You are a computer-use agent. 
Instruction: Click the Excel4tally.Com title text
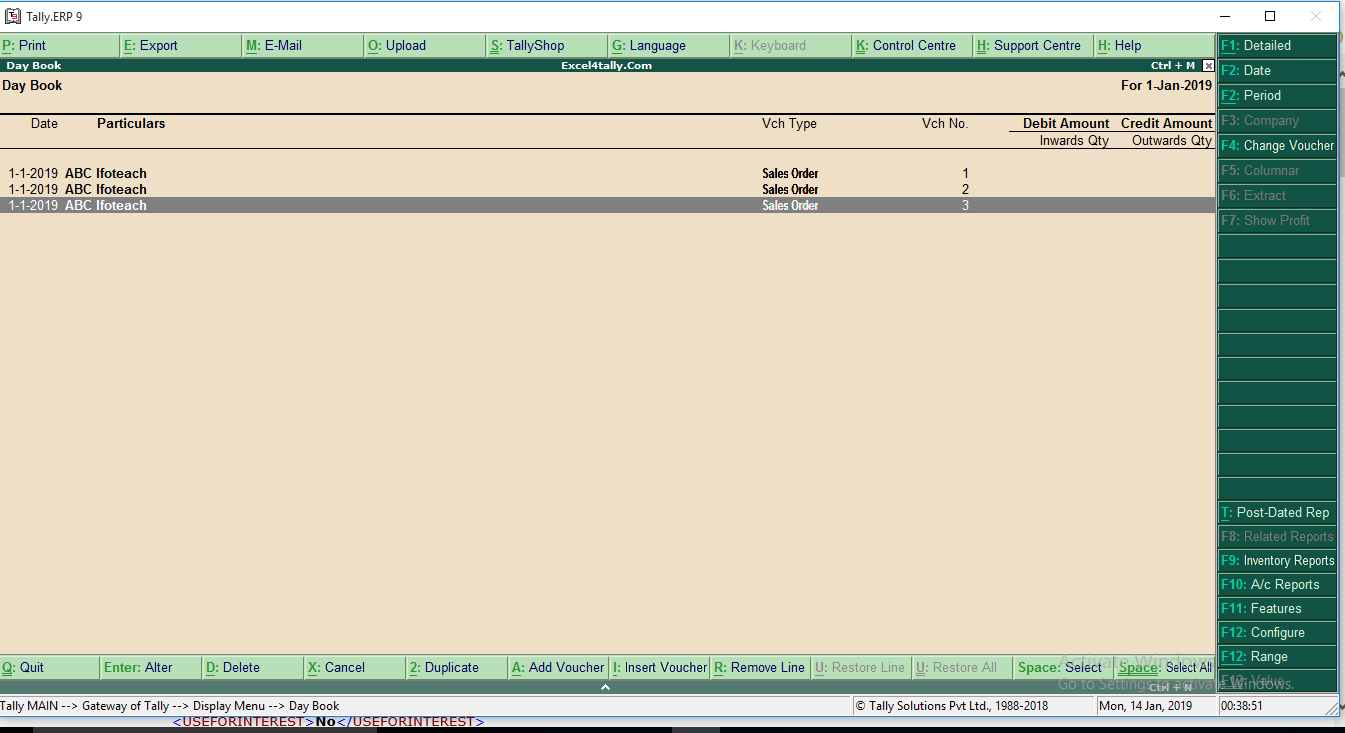(x=607, y=66)
